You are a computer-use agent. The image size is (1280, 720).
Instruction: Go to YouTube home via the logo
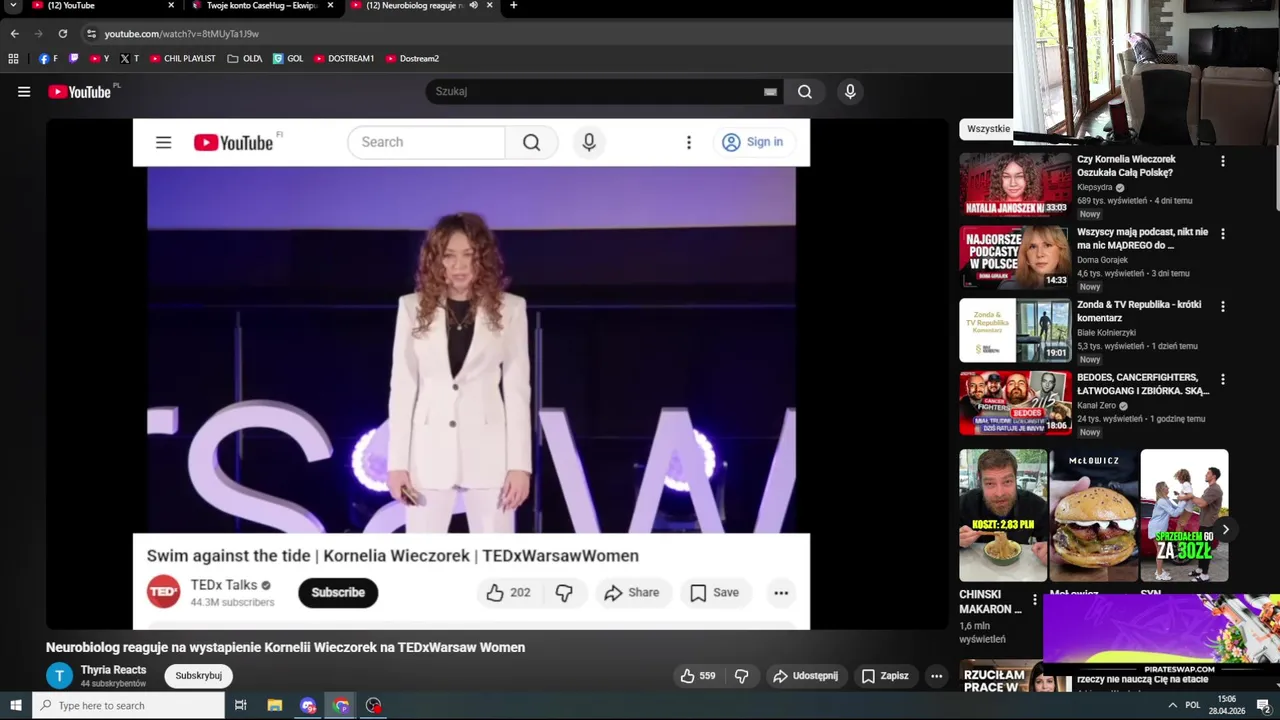79,92
